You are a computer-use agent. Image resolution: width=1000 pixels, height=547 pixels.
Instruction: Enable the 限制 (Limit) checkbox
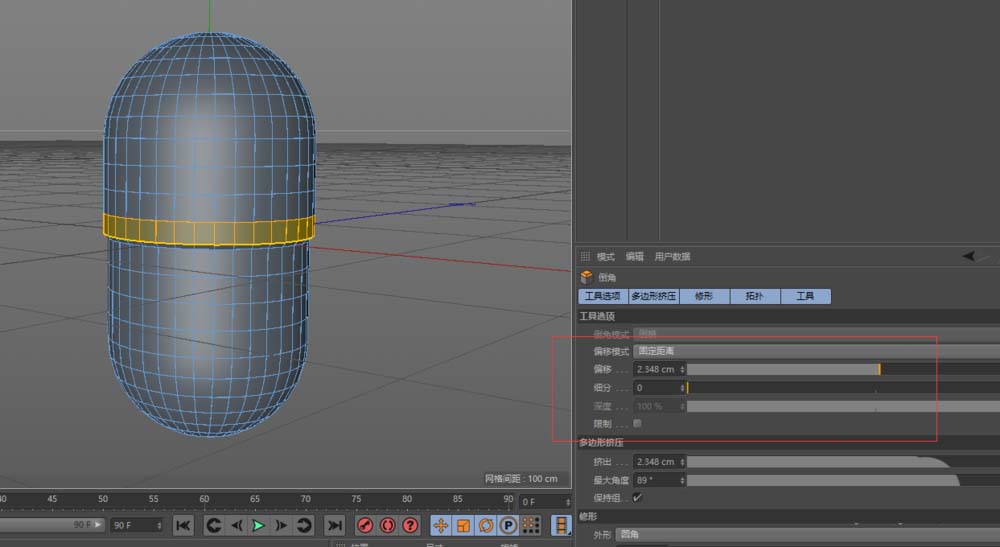click(x=638, y=423)
